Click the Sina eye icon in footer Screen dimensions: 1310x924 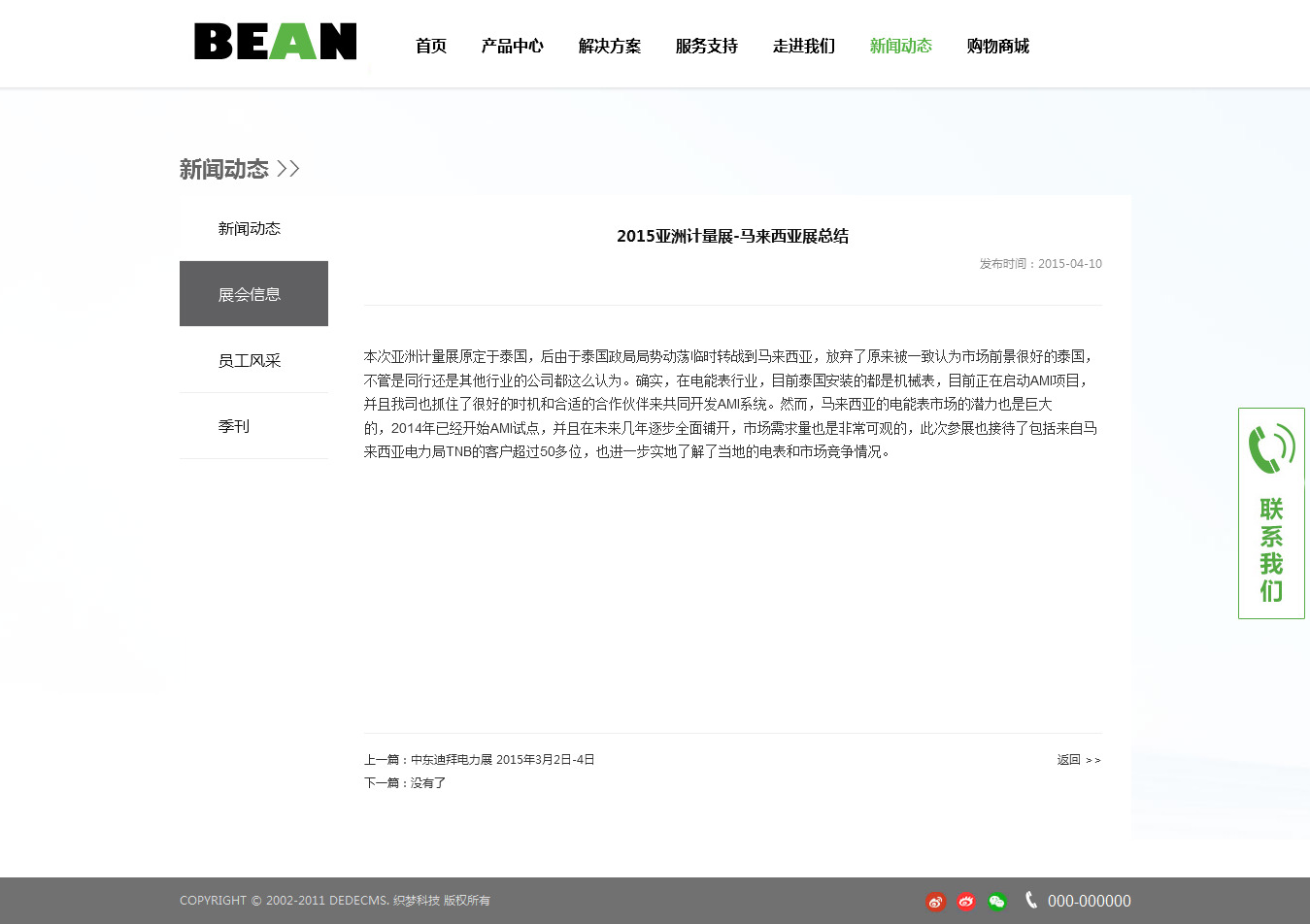coord(966,902)
